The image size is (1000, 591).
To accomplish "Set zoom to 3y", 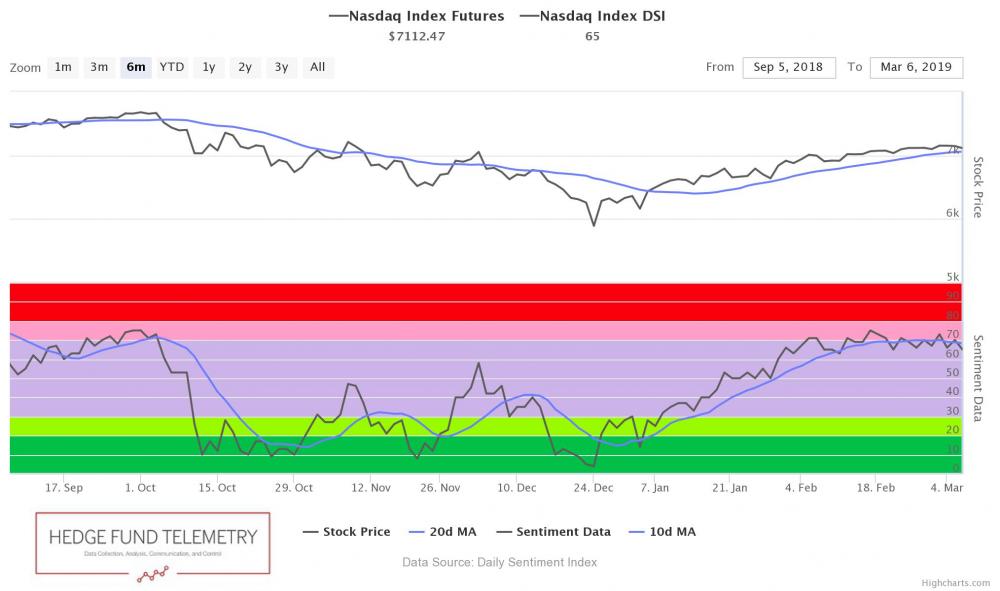I will [281, 67].
